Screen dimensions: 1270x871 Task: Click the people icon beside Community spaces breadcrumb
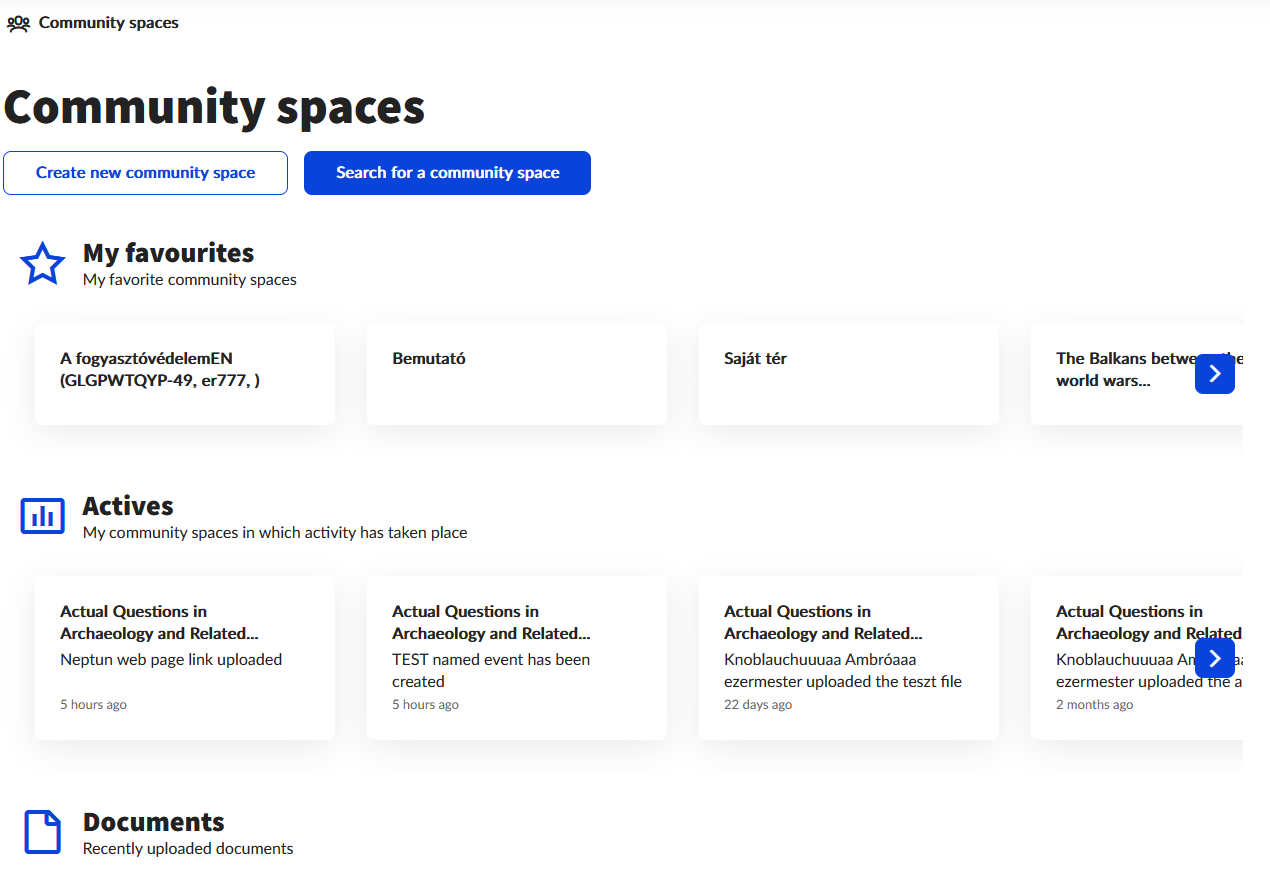tap(18, 24)
